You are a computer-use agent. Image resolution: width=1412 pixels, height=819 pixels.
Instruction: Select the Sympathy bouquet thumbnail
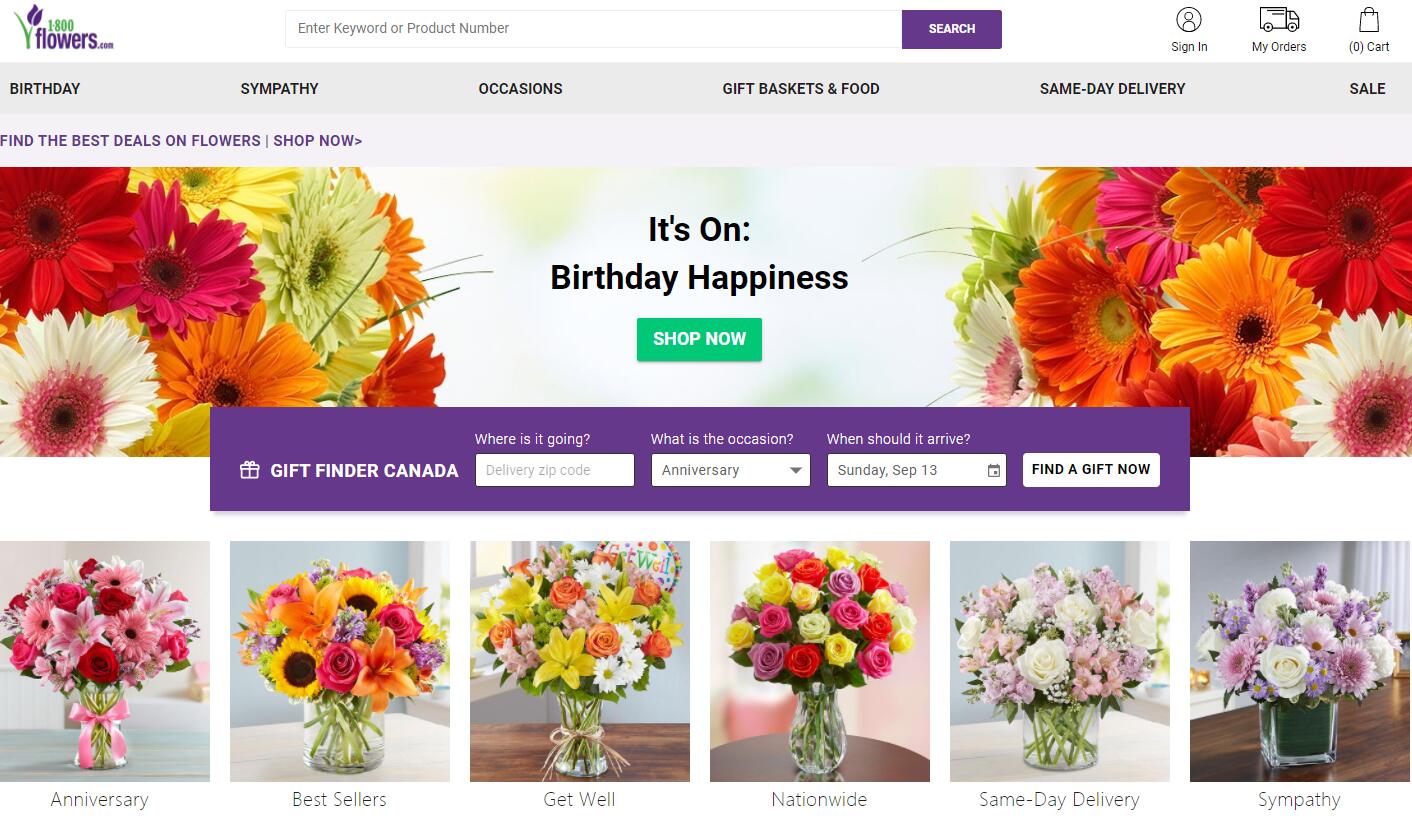click(x=1300, y=661)
